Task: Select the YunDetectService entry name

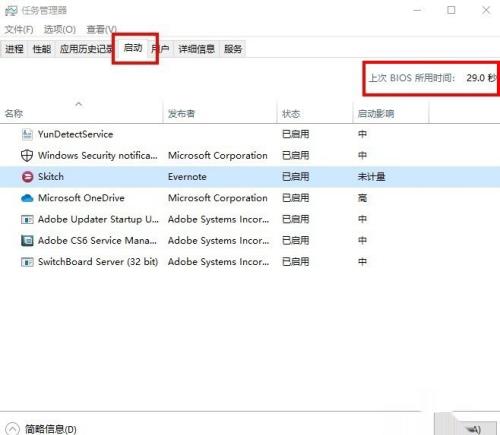Action: 75,134
